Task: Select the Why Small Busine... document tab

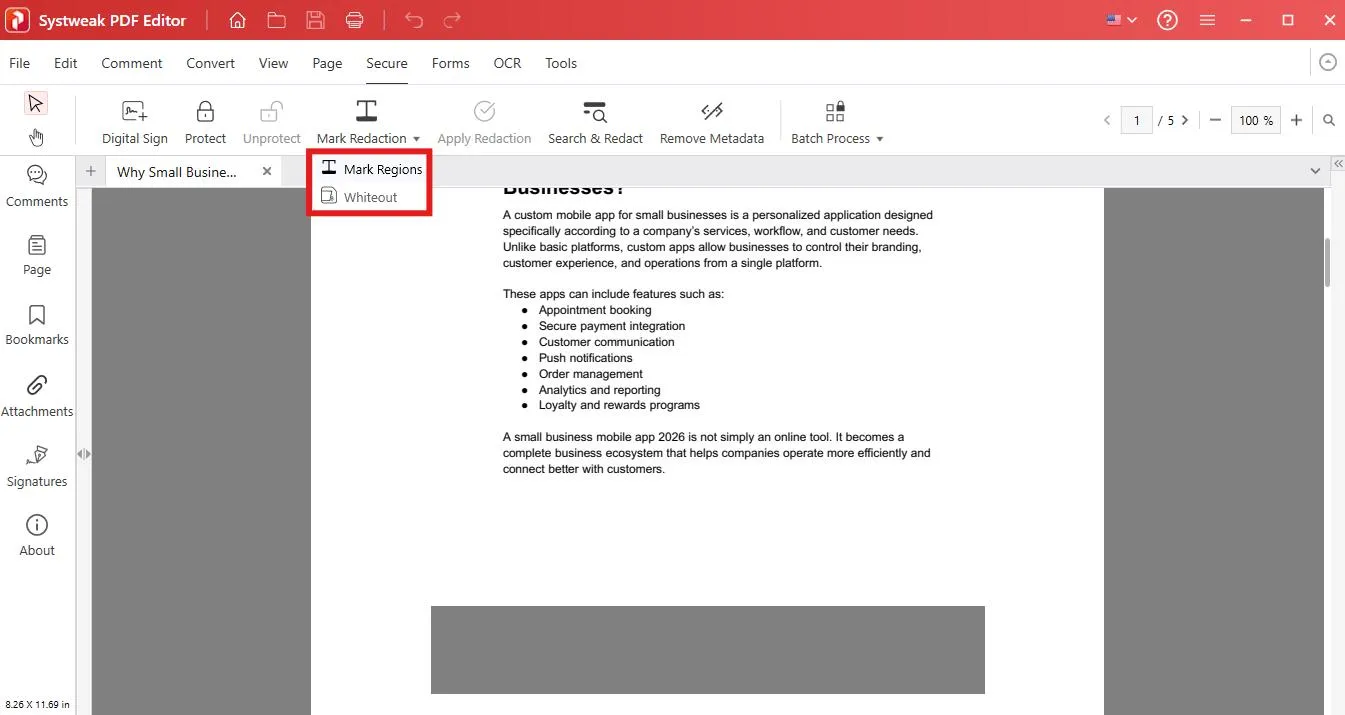Action: (x=177, y=172)
